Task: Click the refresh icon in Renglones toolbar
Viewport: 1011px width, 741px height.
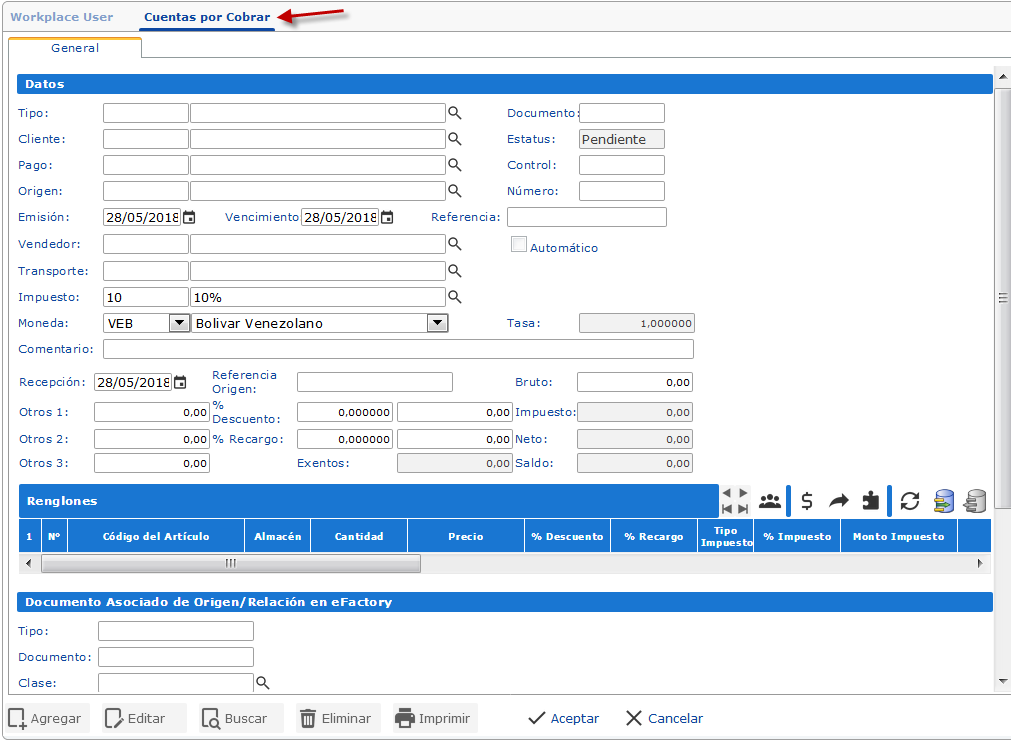Action: 910,501
